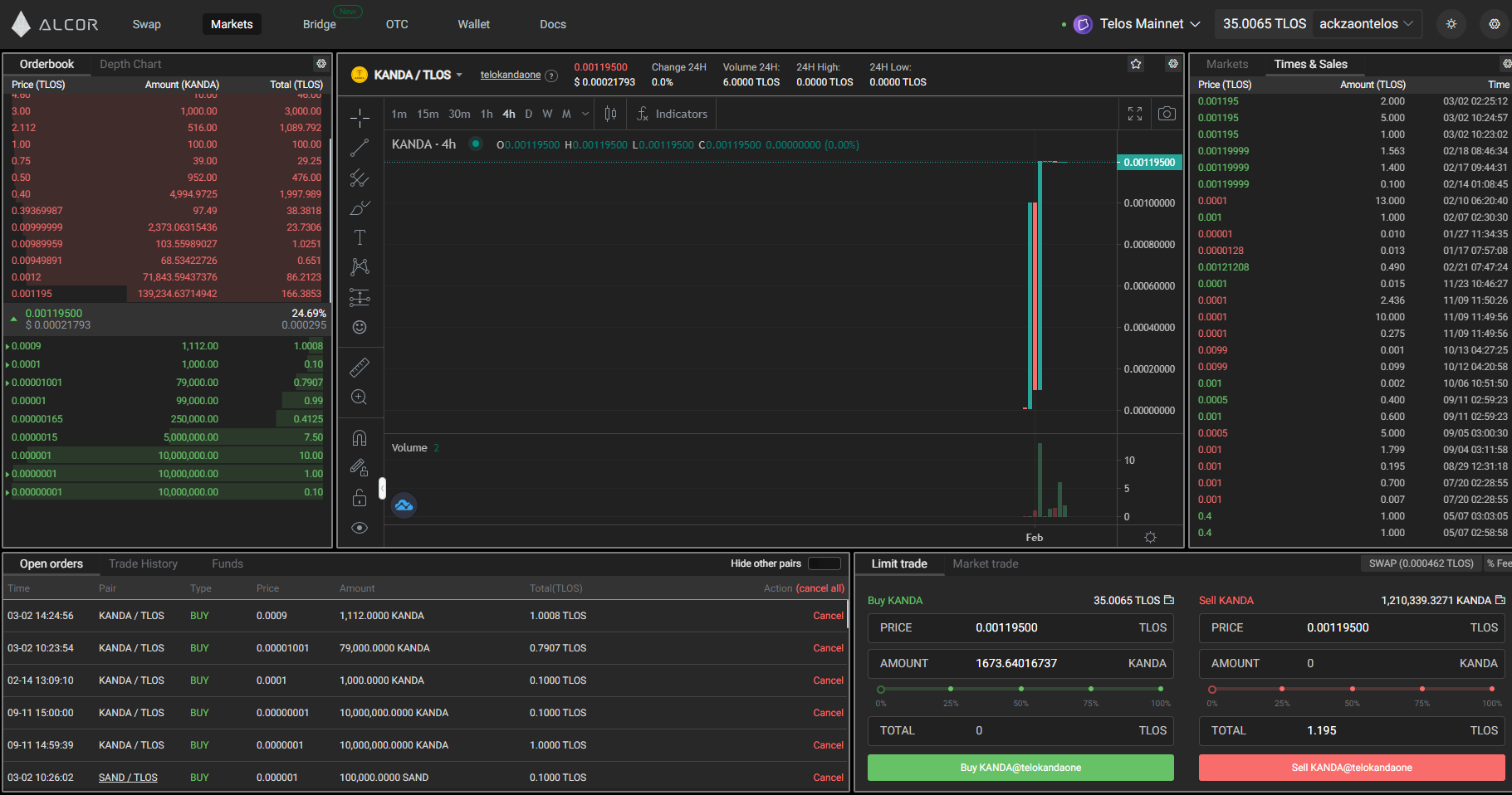Click the SWAP (0.000462 TLOS) button
The height and width of the screenshot is (795, 1512).
pyautogui.click(x=1421, y=563)
